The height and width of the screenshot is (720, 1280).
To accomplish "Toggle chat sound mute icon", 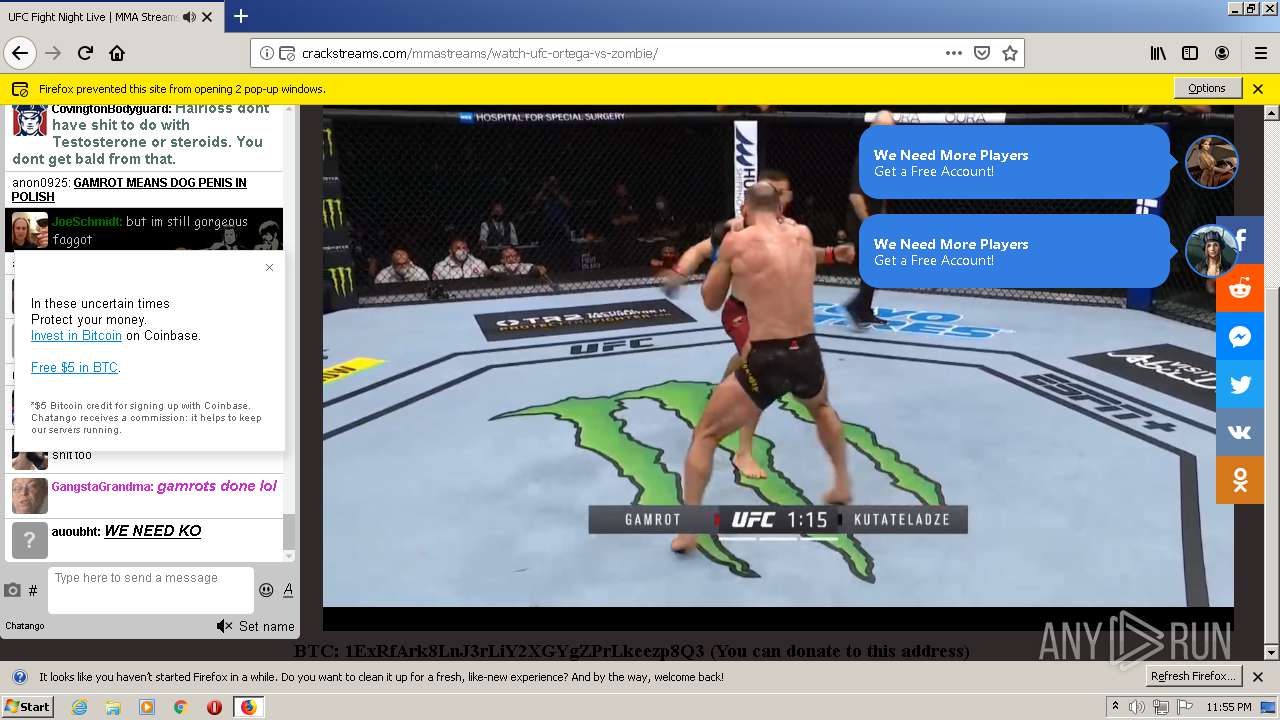I will 224,626.
